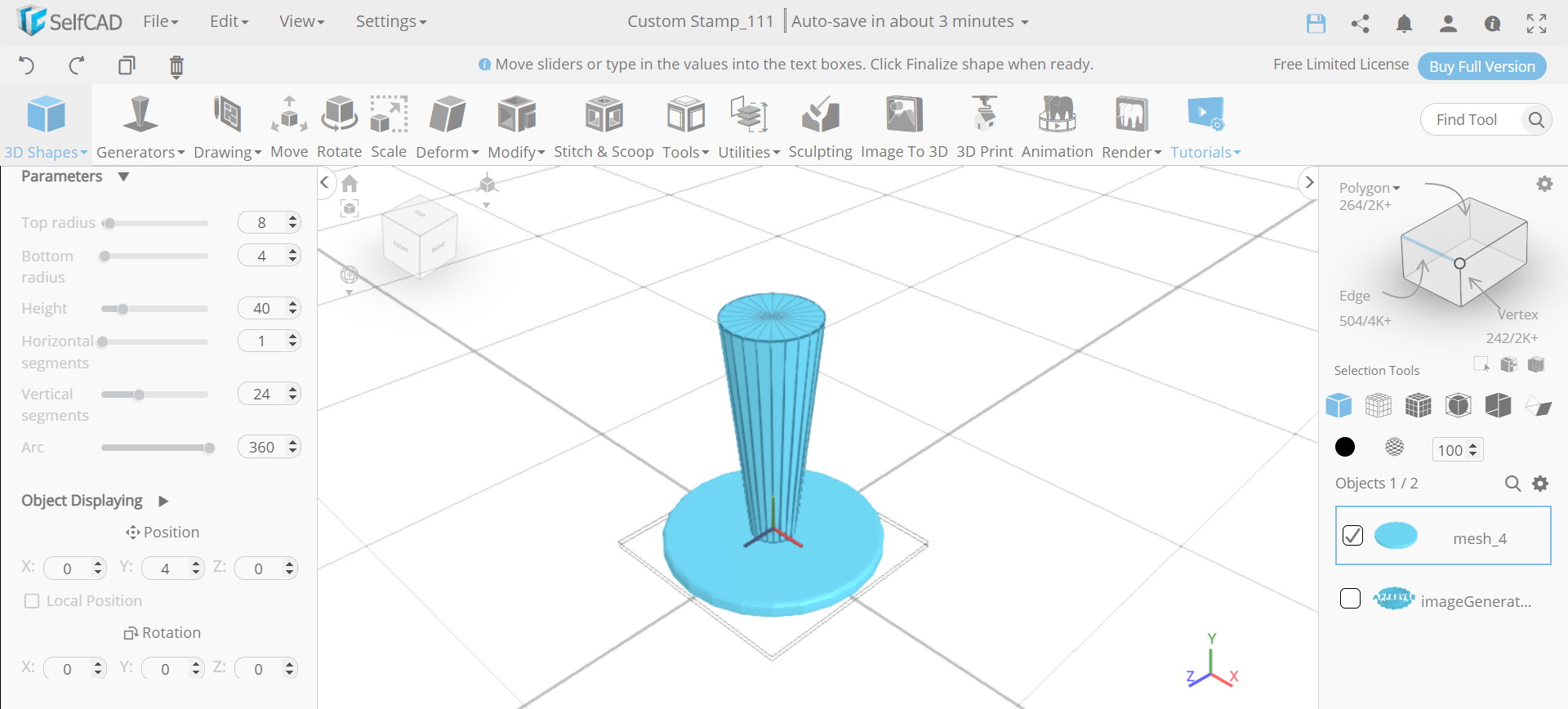This screenshot has width=1568, height=709.
Task: Open the Polygon selection dropdown
Action: pyautogui.click(x=1370, y=188)
